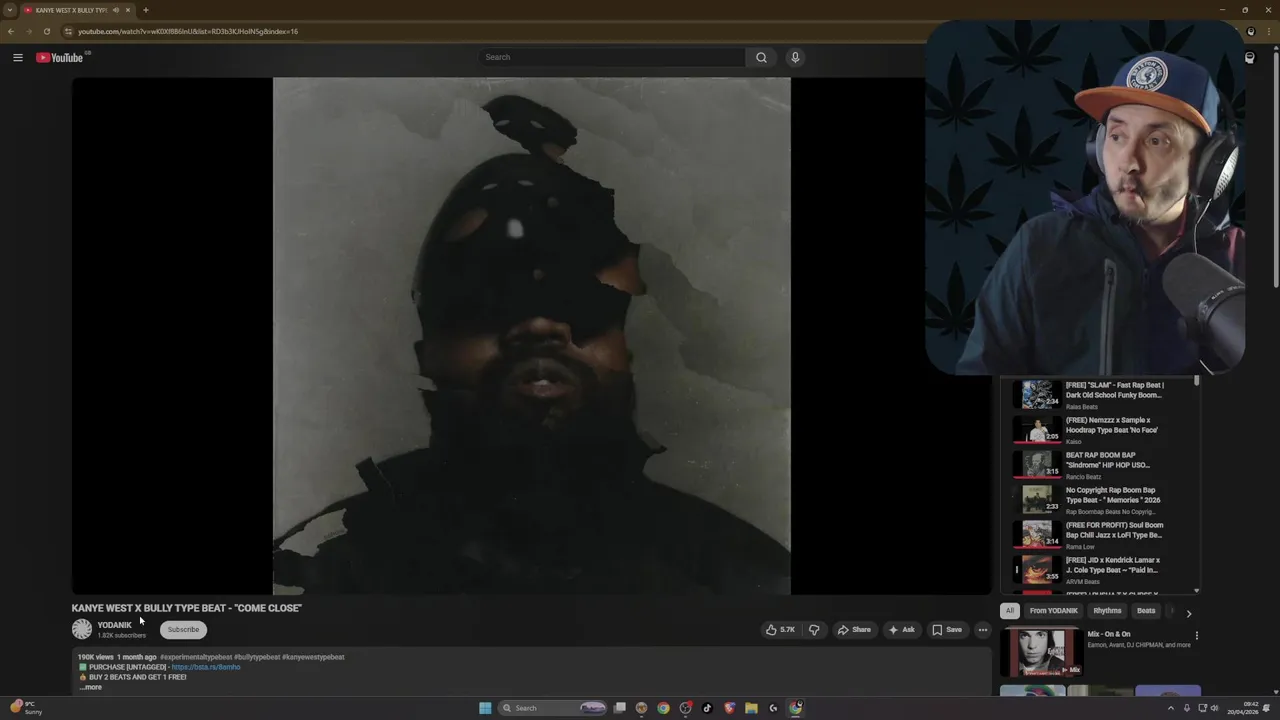This screenshot has width=1280, height=720.
Task: Close the Kanye West X Bully tab
Action: (128, 10)
